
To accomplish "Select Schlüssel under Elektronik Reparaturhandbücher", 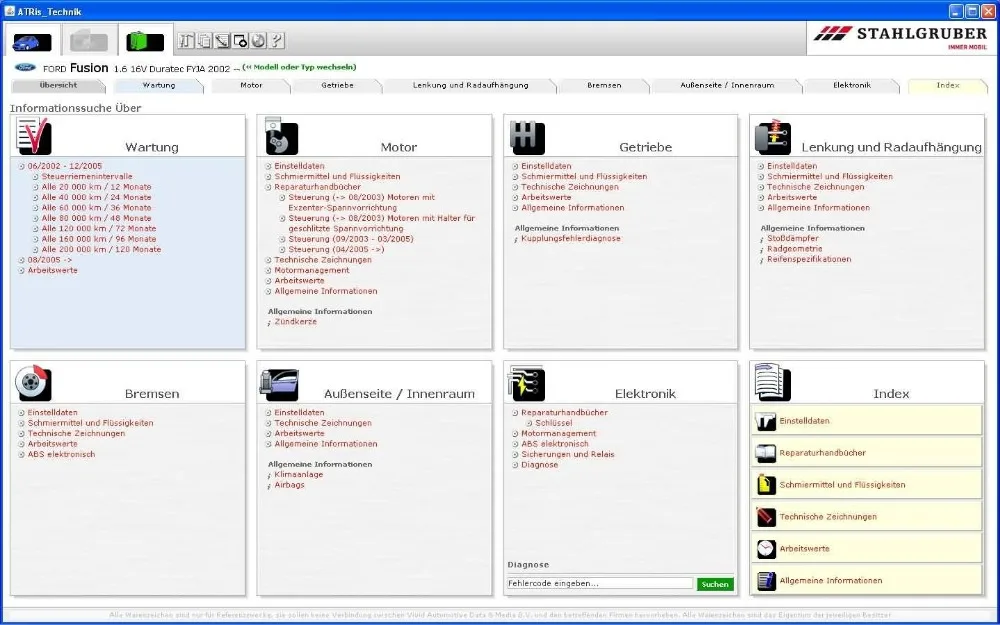I will click(554, 423).
